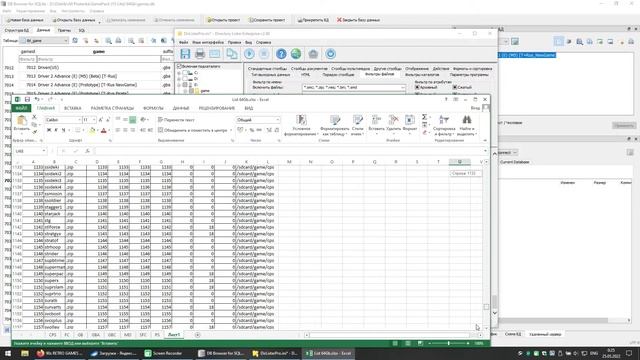640x360 pixels.
Task: Click the email envelope icon in Directory Lister
Action: (x=215, y=54)
